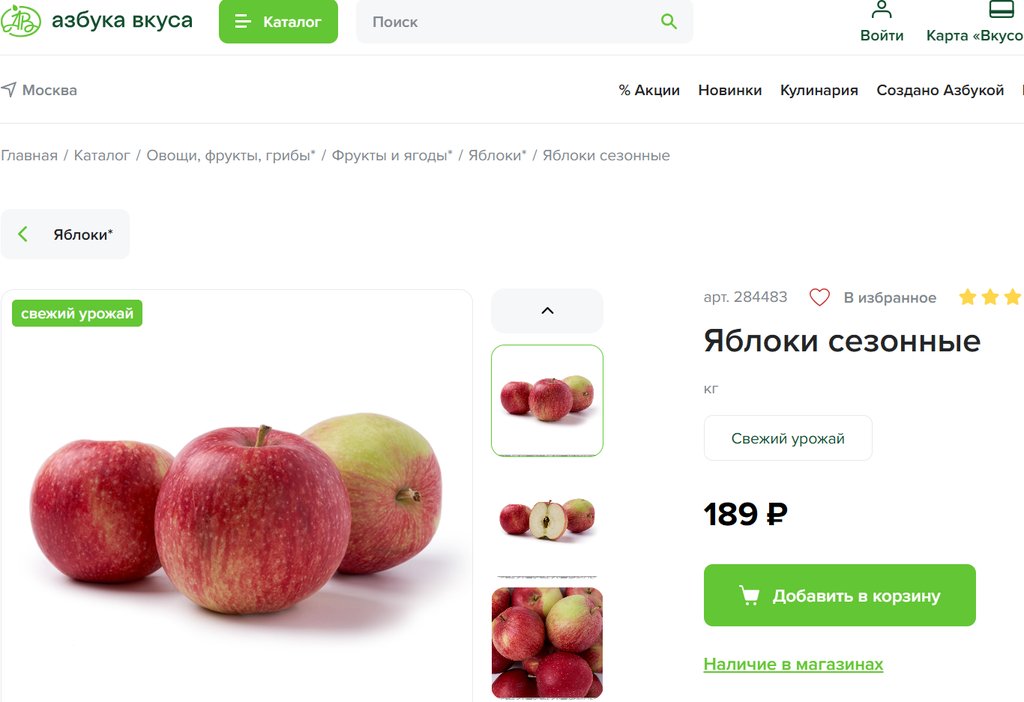Open the Наличие в магазинах link

click(793, 664)
